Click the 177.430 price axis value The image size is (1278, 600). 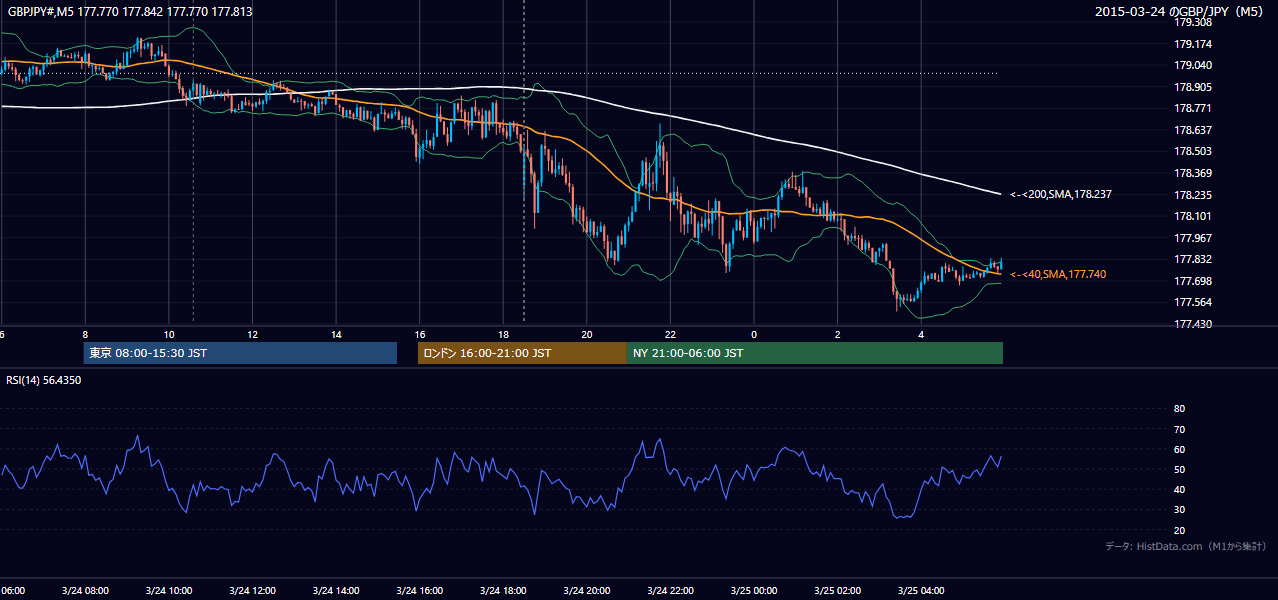pos(1191,324)
